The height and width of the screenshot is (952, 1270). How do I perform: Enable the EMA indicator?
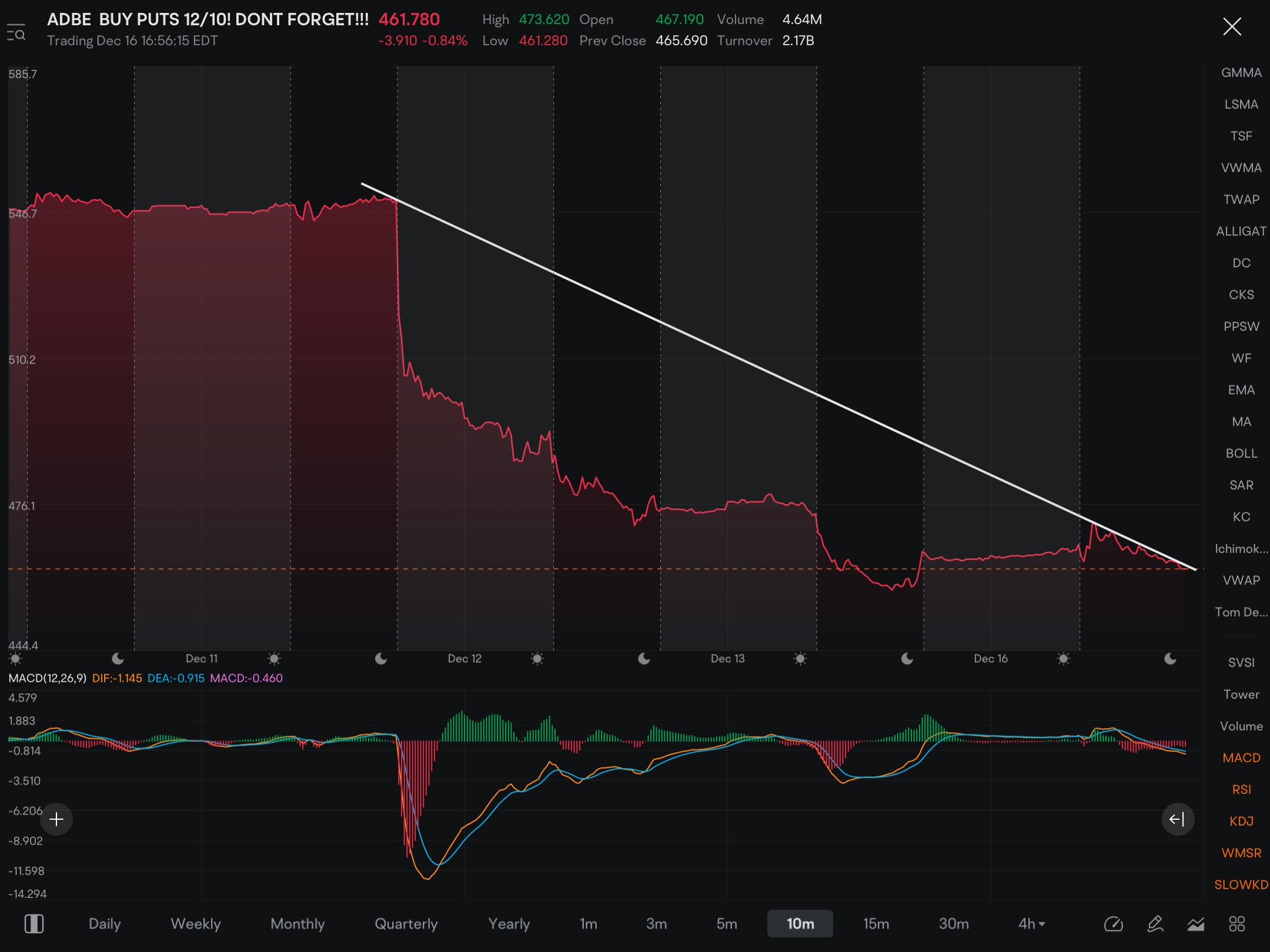[1241, 390]
